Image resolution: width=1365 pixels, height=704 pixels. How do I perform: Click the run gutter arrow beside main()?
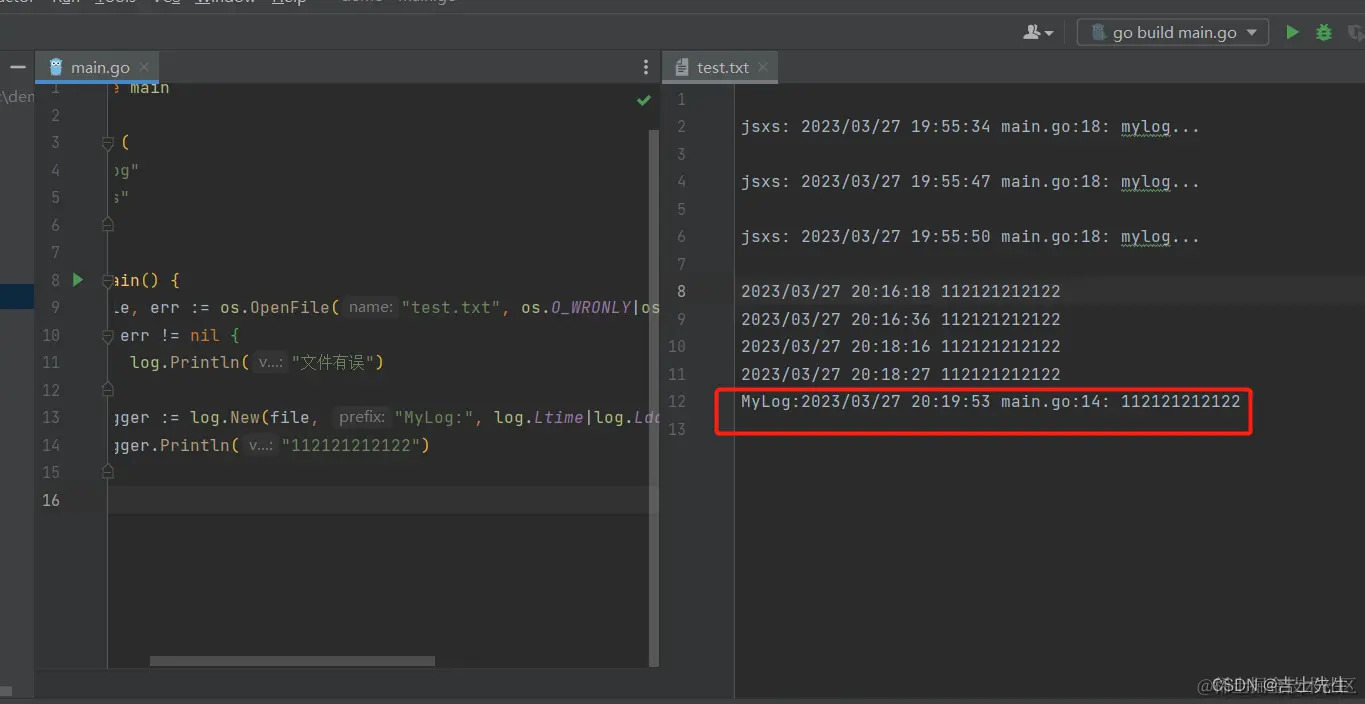tap(78, 280)
